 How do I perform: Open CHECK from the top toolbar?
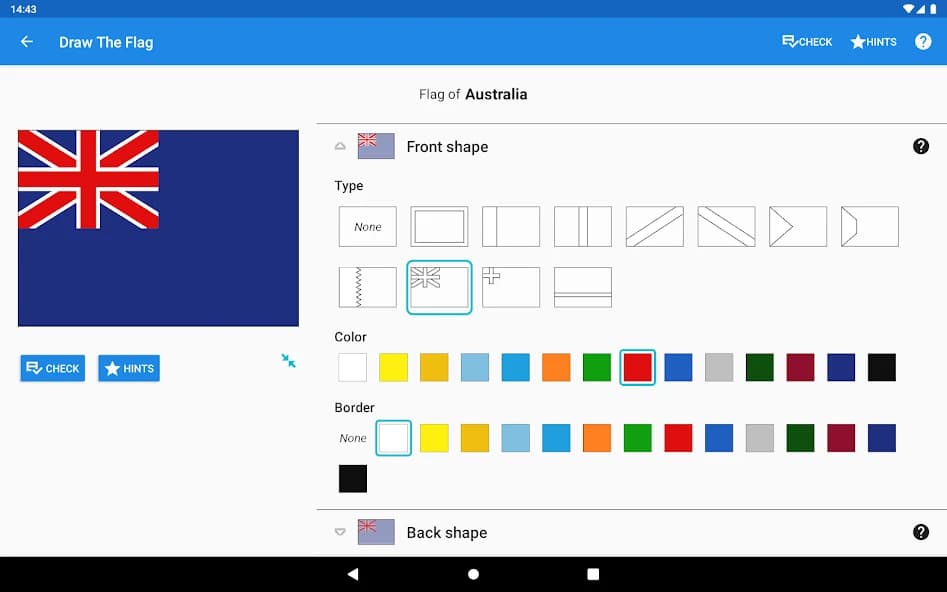(x=806, y=41)
